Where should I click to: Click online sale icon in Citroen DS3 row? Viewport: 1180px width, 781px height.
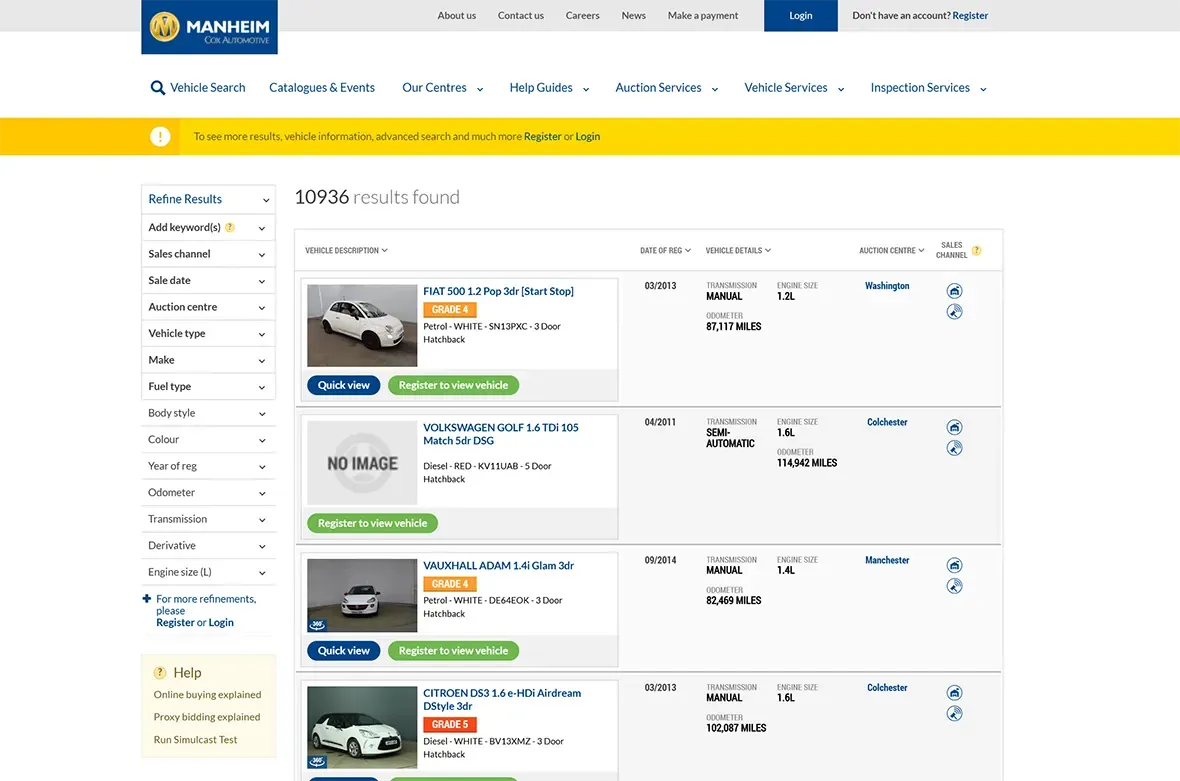point(954,714)
